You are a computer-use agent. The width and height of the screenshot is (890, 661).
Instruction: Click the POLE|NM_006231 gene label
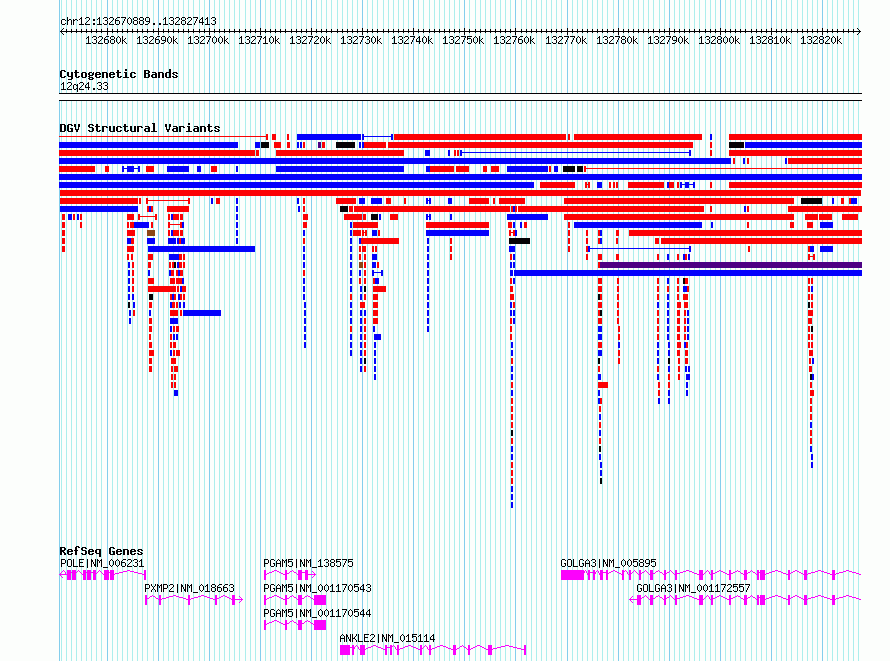(x=102, y=563)
